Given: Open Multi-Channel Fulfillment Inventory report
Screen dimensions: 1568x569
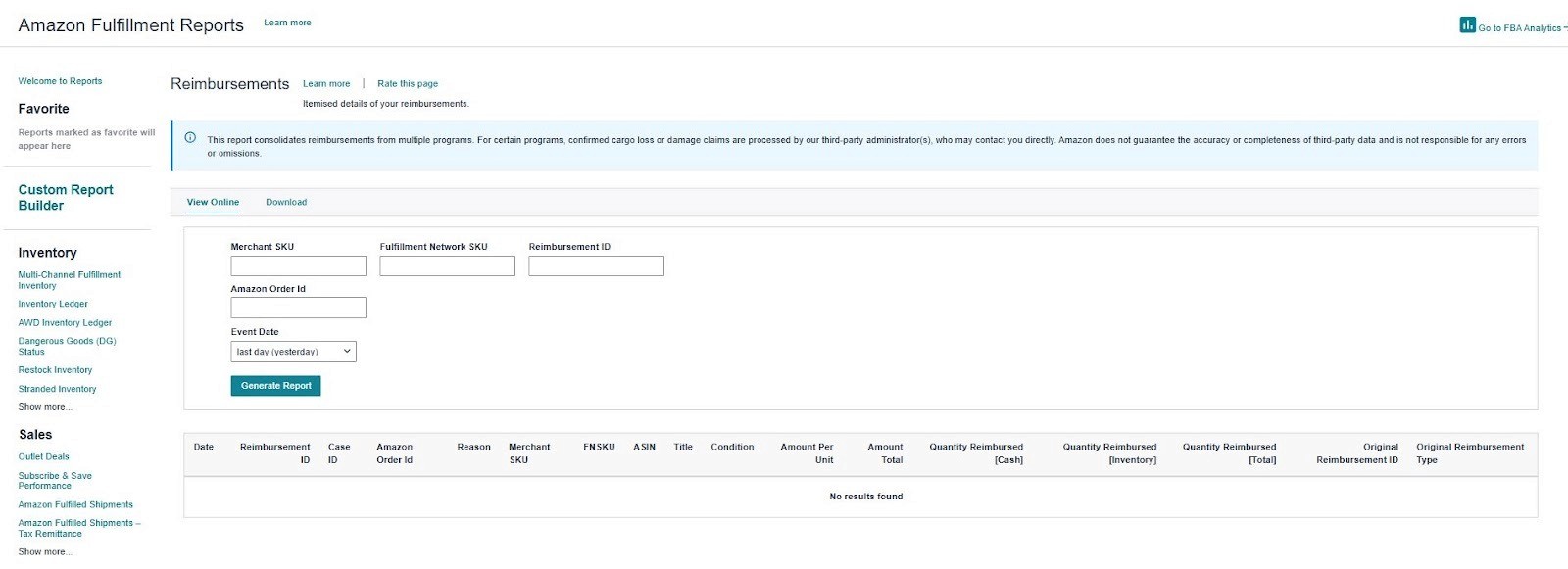Looking at the screenshot, I should [70, 280].
